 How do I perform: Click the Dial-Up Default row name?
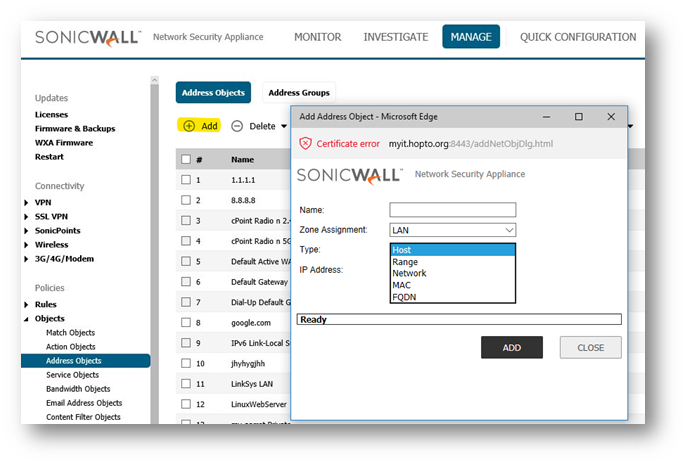[x=260, y=302]
